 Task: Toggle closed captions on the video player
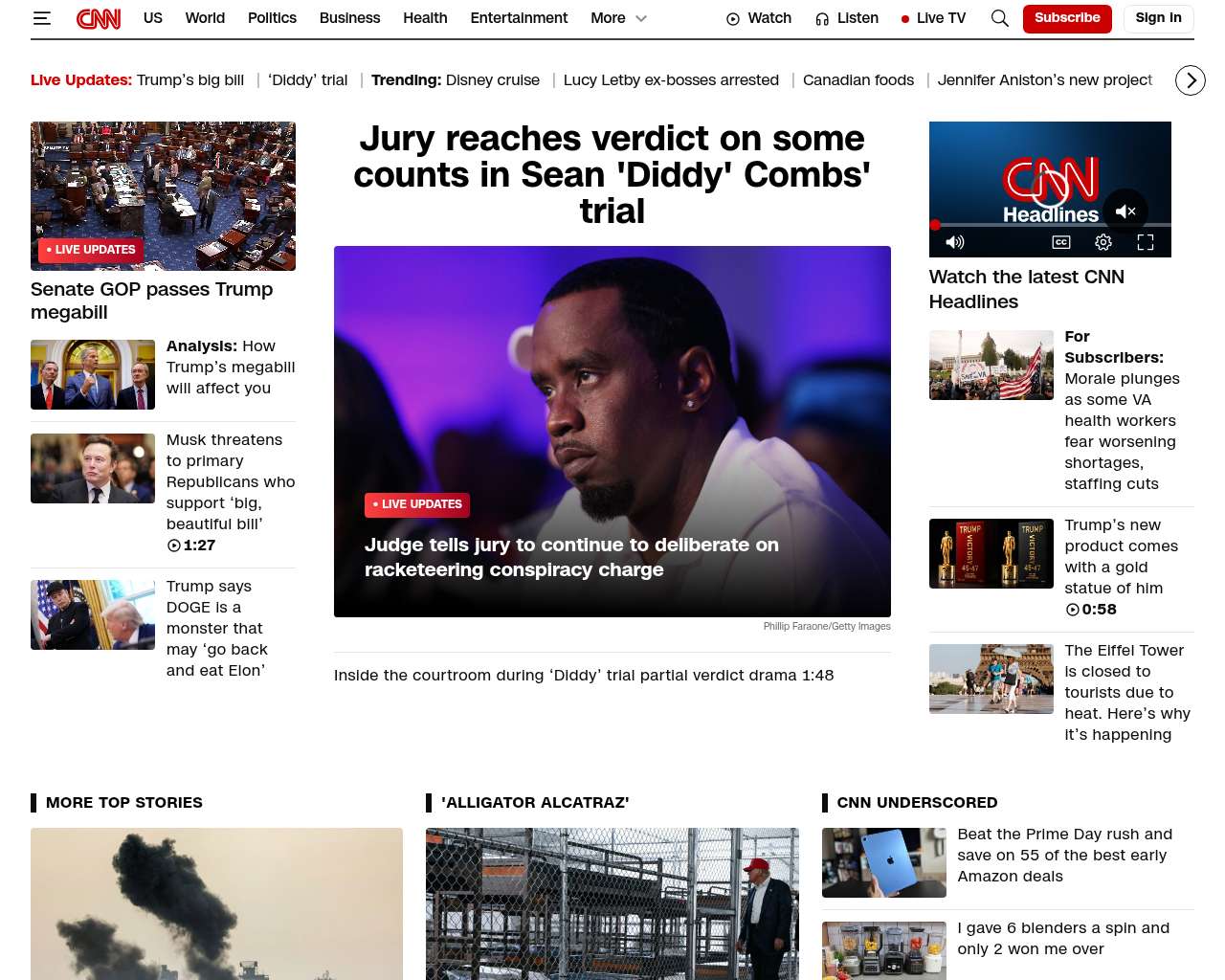pos(1061,242)
